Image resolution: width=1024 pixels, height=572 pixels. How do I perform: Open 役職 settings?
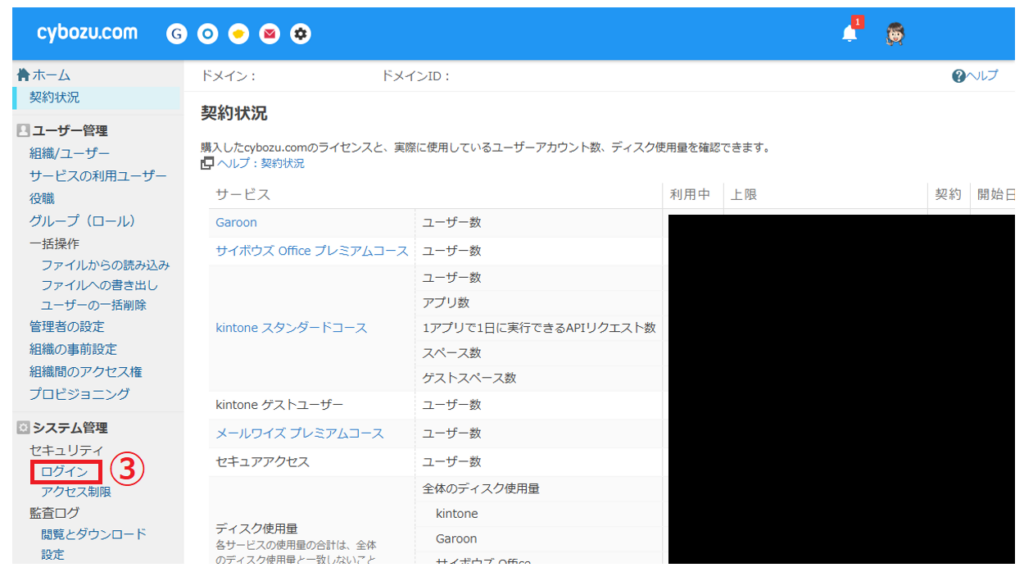coord(41,199)
